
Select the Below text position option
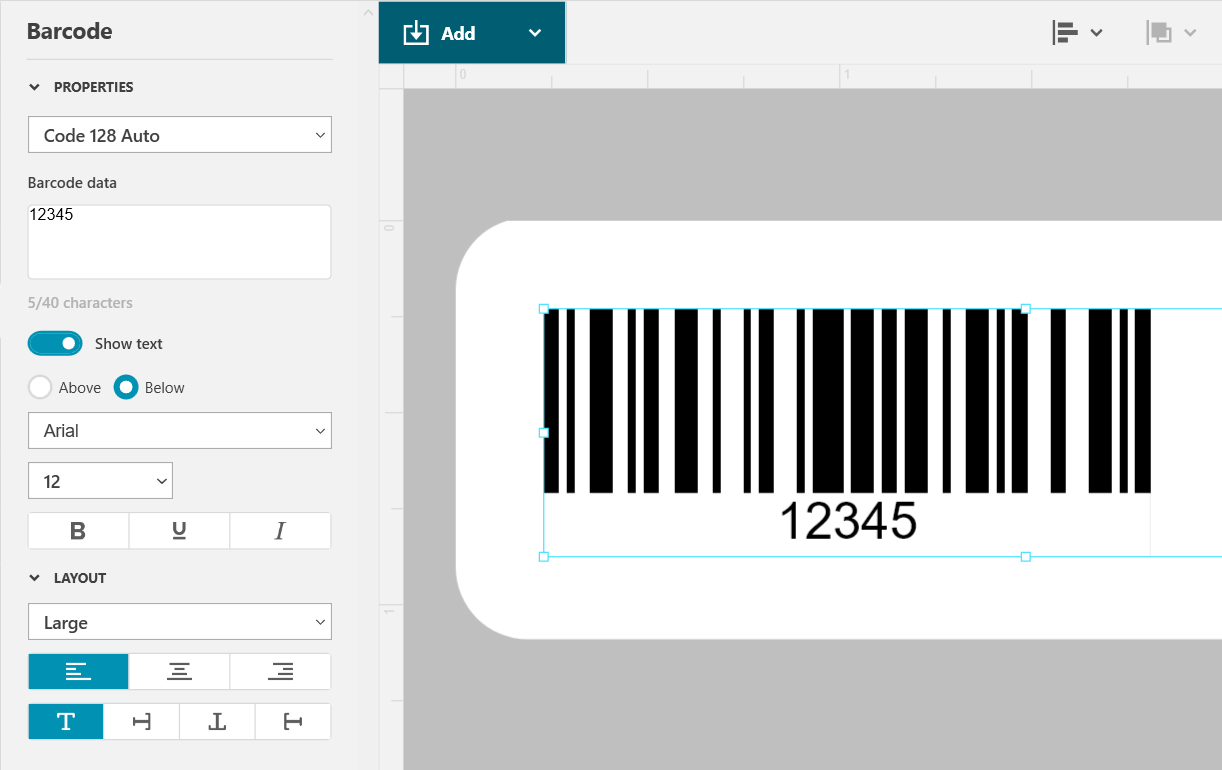click(x=126, y=387)
